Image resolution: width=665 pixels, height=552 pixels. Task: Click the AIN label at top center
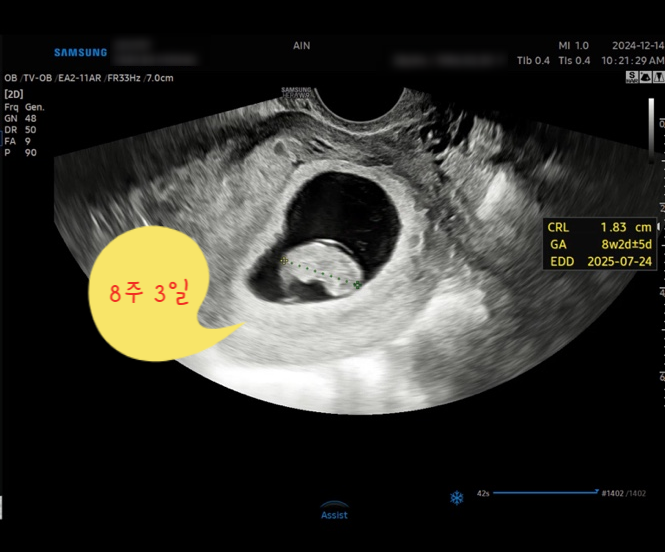pyautogui.click(x=302, y=45)
